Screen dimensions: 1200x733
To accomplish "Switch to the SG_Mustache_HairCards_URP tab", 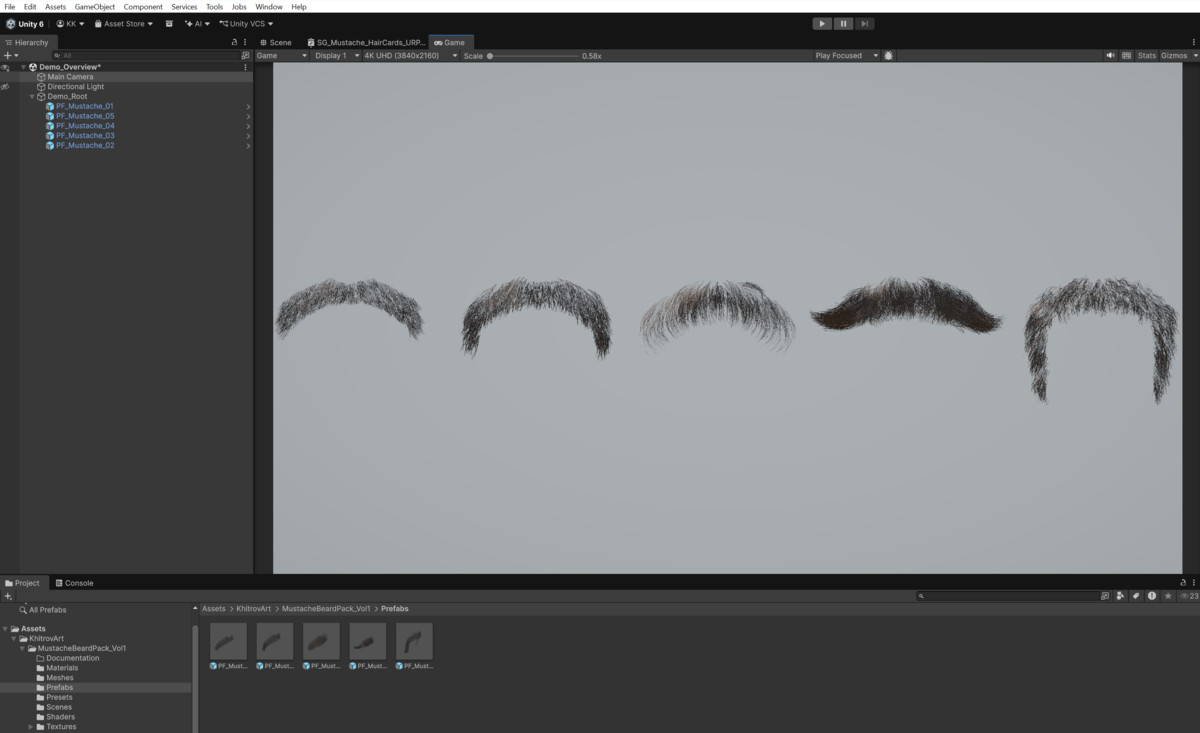I will 366,42.
